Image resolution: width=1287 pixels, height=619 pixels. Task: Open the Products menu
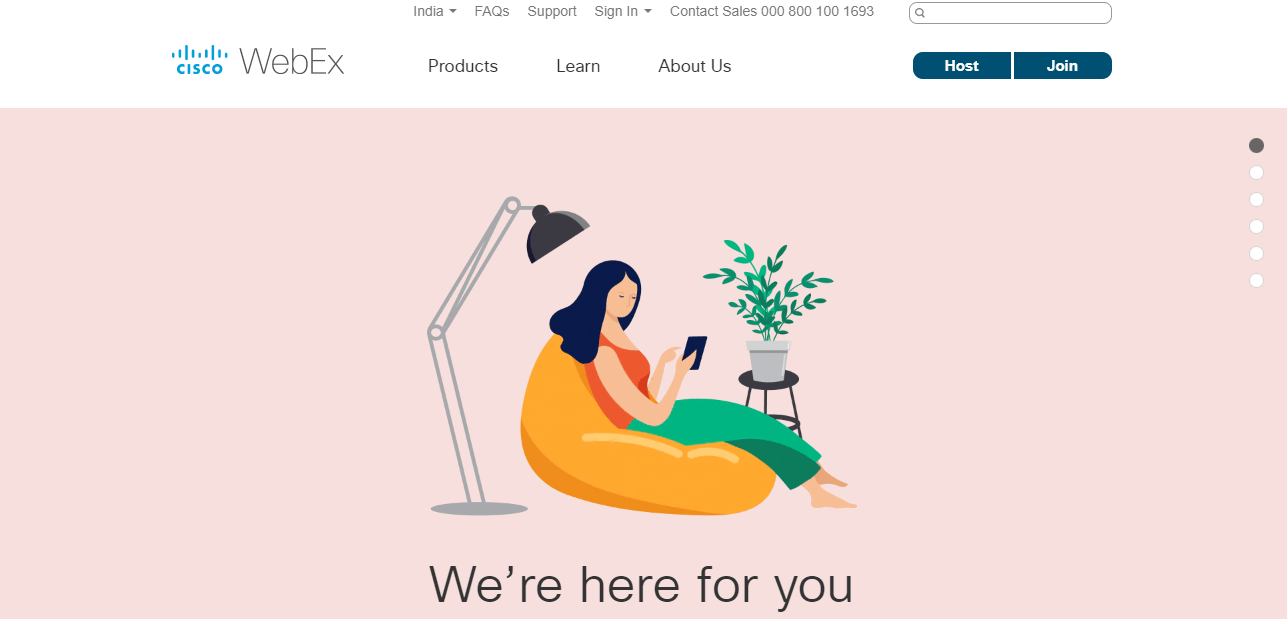(463, 66)
